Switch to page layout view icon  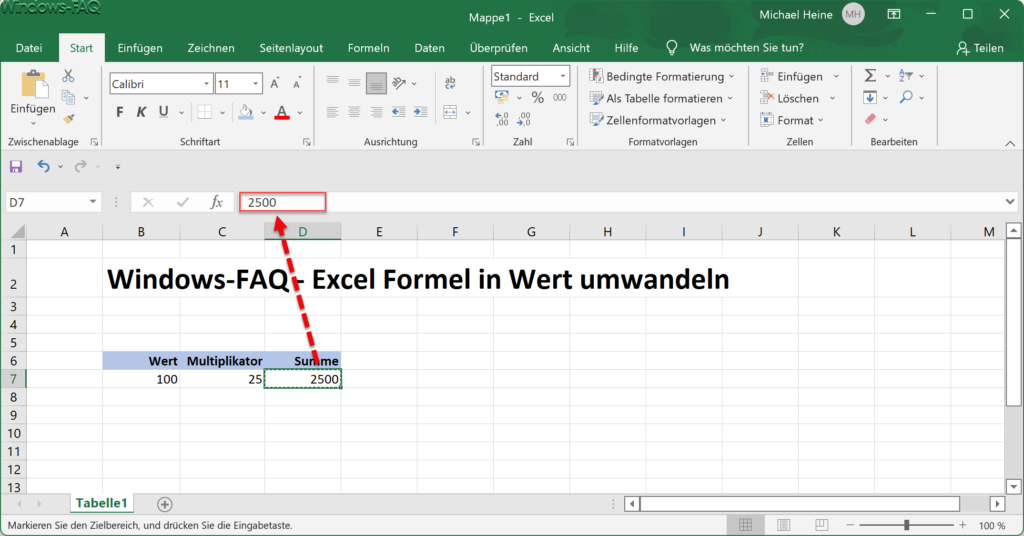click(784, 525)
